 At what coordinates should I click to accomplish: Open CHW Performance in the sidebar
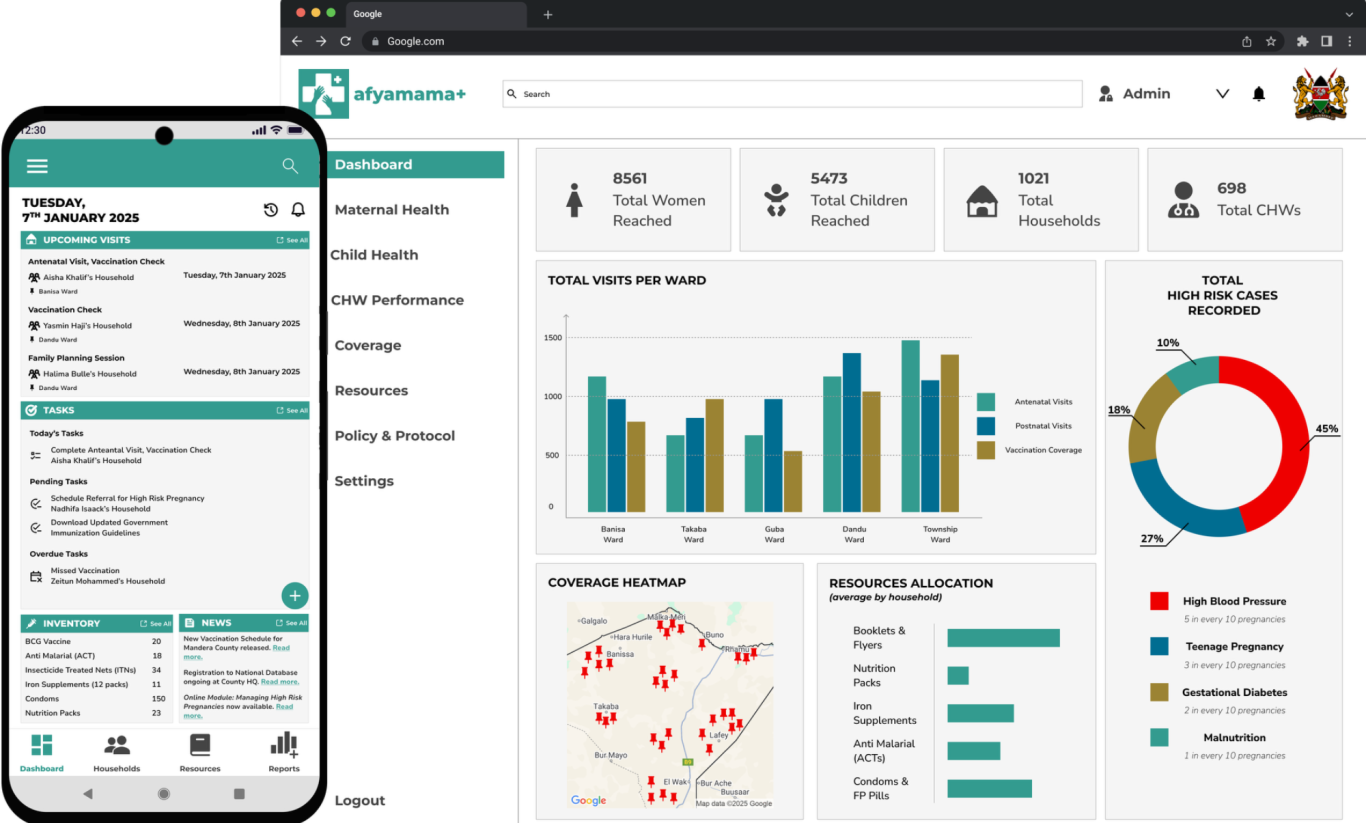coord(397,300)
